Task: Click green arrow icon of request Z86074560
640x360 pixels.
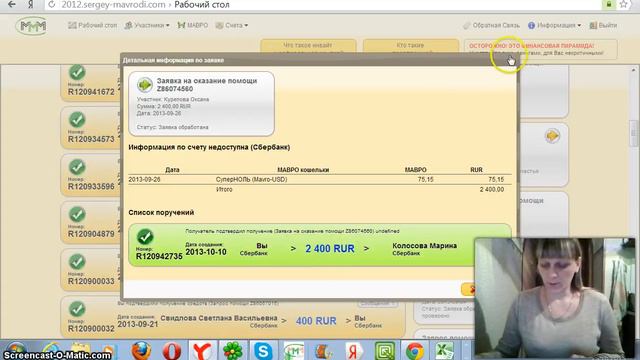Action: [x=144, y=84]
